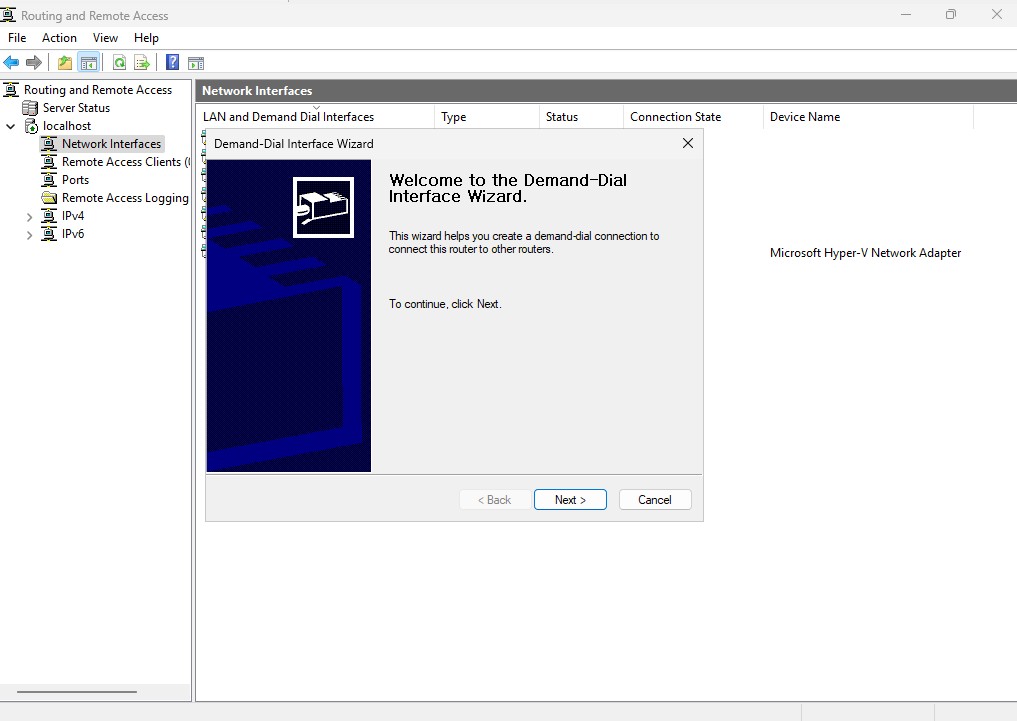Toggle Show/Hide Action Pane toolbar icon
Image resolution: width=1017 pixels, height=721 pixels.
pyautogui.click(x=196, y=63)
